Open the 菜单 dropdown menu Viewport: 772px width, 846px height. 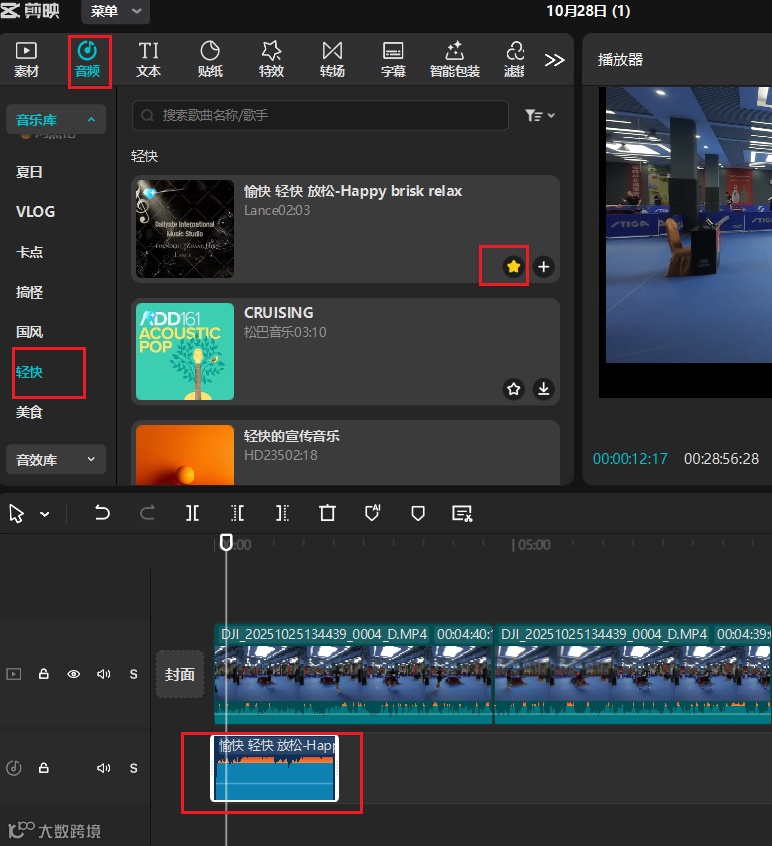[x=114, y=12]
